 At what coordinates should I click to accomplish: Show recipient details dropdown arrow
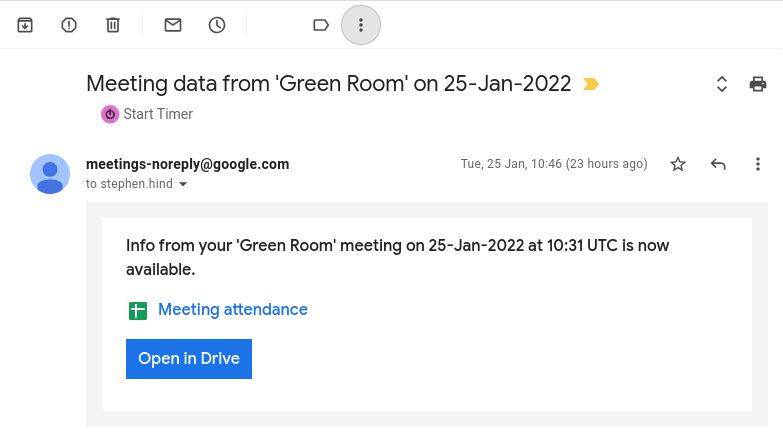click(x=183, y=184)
